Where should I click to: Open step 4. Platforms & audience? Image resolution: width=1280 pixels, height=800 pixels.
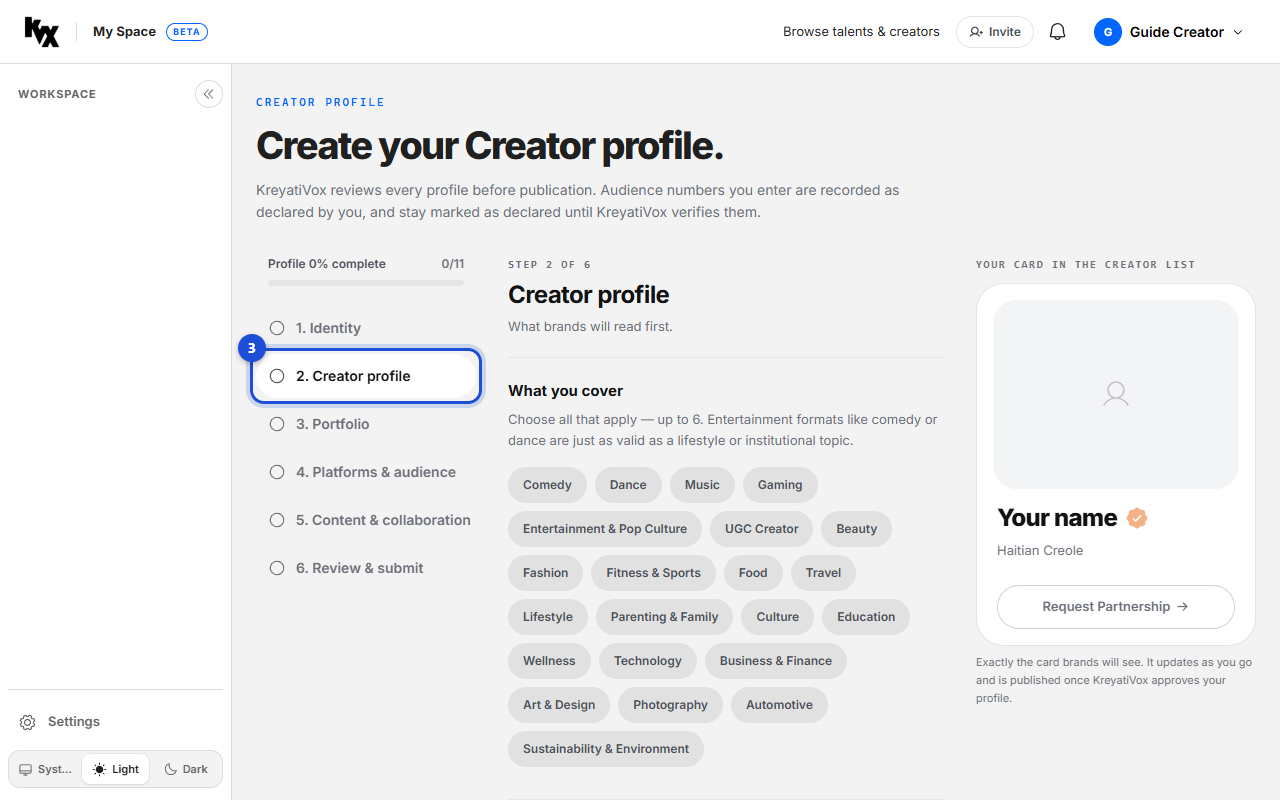coord(366,472)
